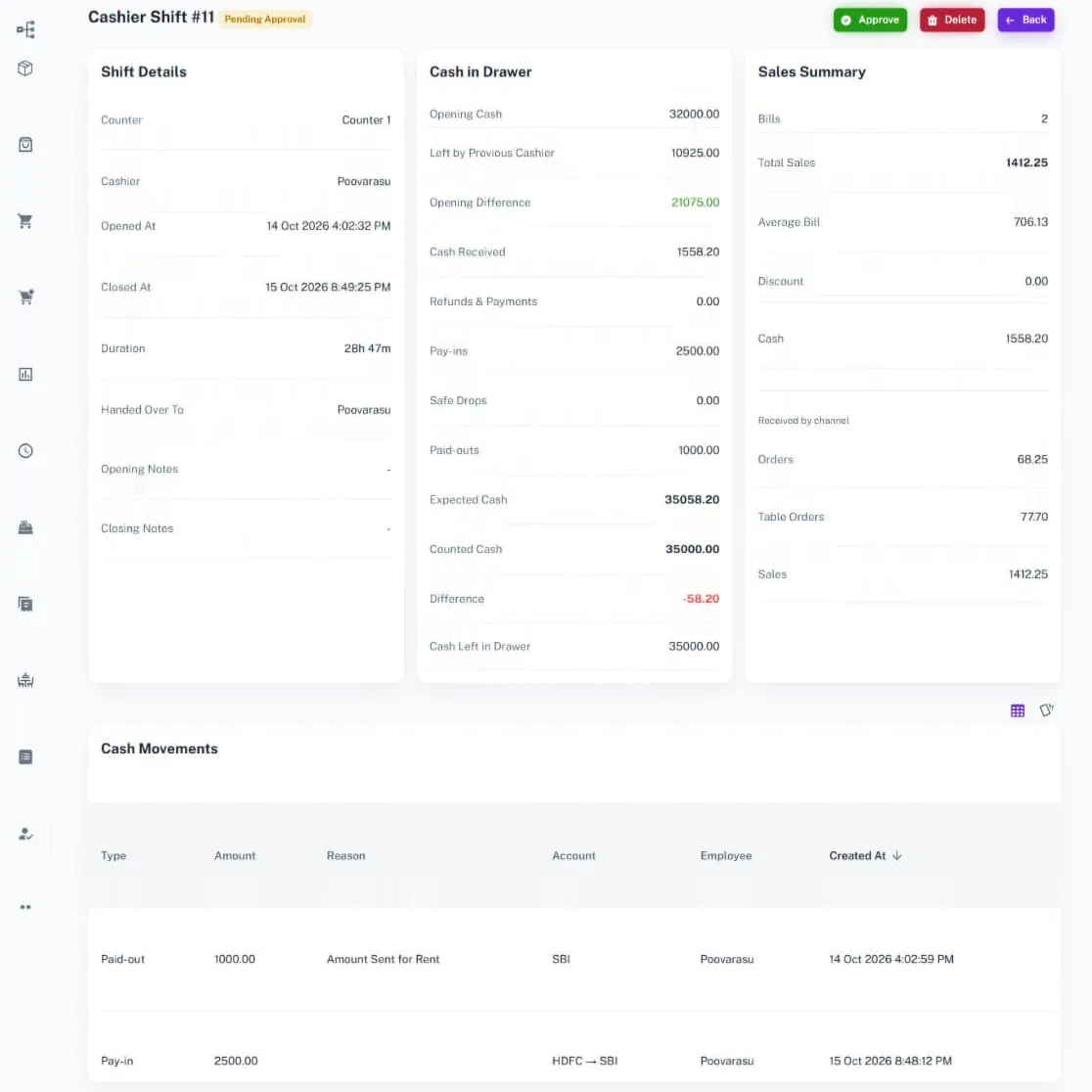The height and width of the screenshot is (1092, 1092).
Task: Click the Counted Cash value 35000.00
Action: (692, 549)
